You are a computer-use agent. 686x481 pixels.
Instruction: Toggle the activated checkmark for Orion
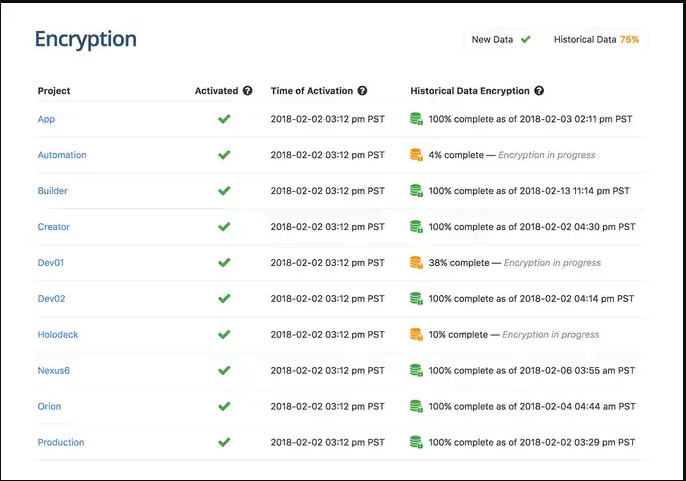click(x=224, y=407)
